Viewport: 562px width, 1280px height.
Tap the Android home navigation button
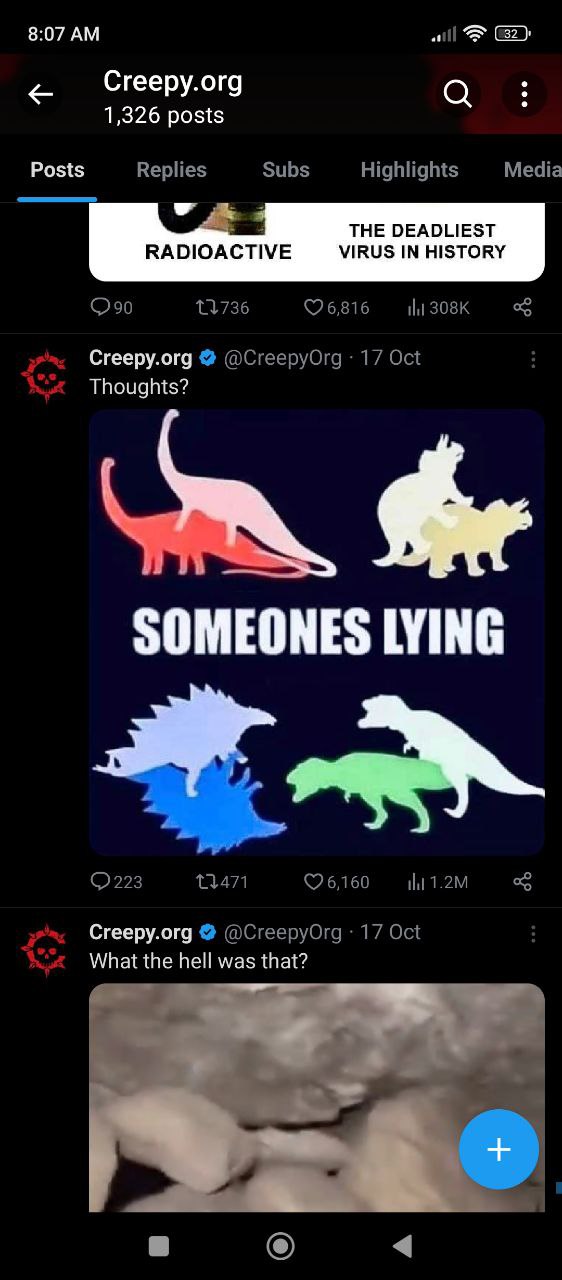coord(281,1245)
